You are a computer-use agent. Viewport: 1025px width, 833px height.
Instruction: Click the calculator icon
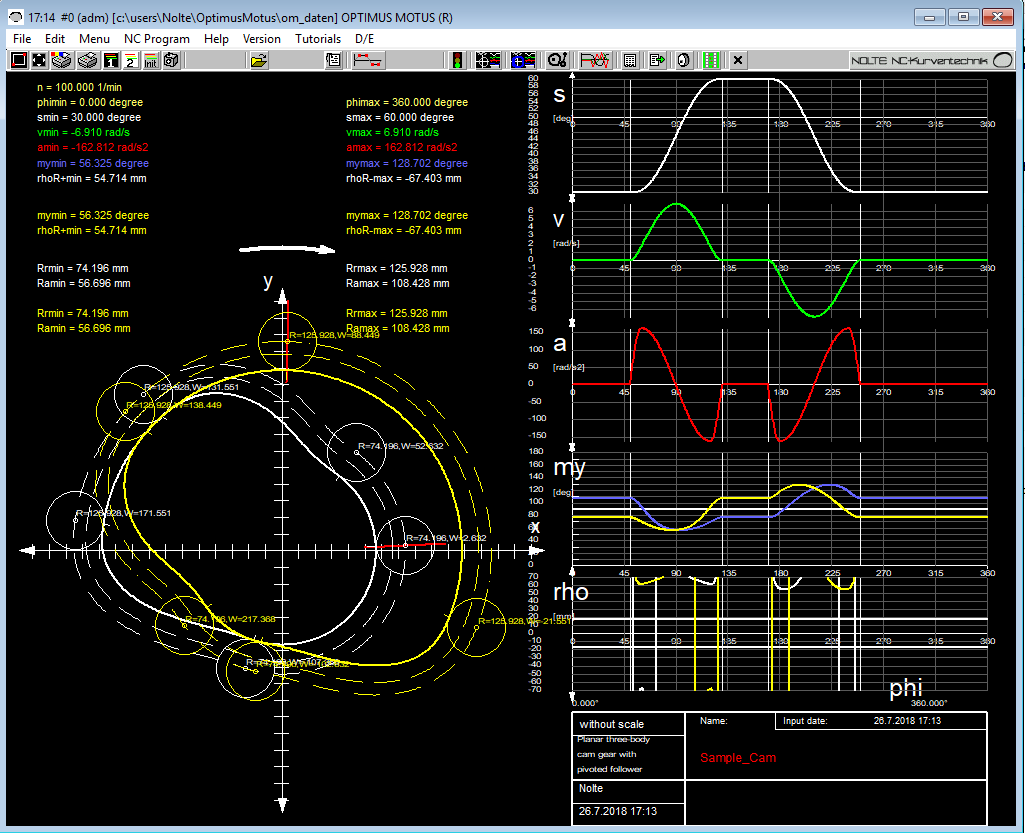click(630, 60)
